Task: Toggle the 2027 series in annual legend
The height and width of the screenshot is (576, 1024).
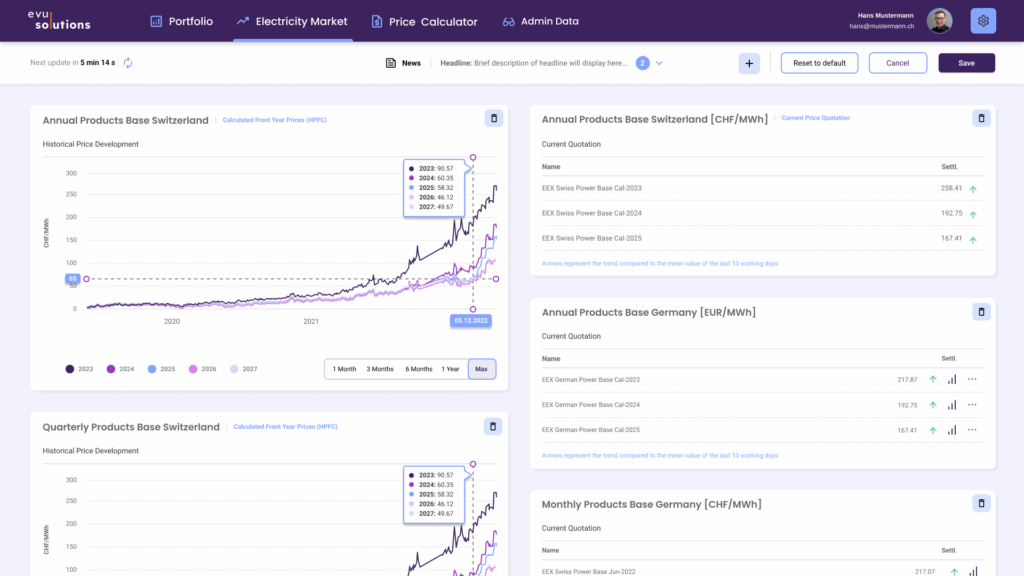Action: 244,369
